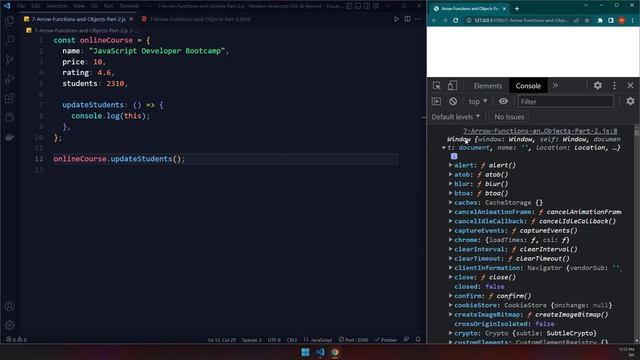
Task: Expand the caches: CacheStorage entry
Action: coord(451,202)
